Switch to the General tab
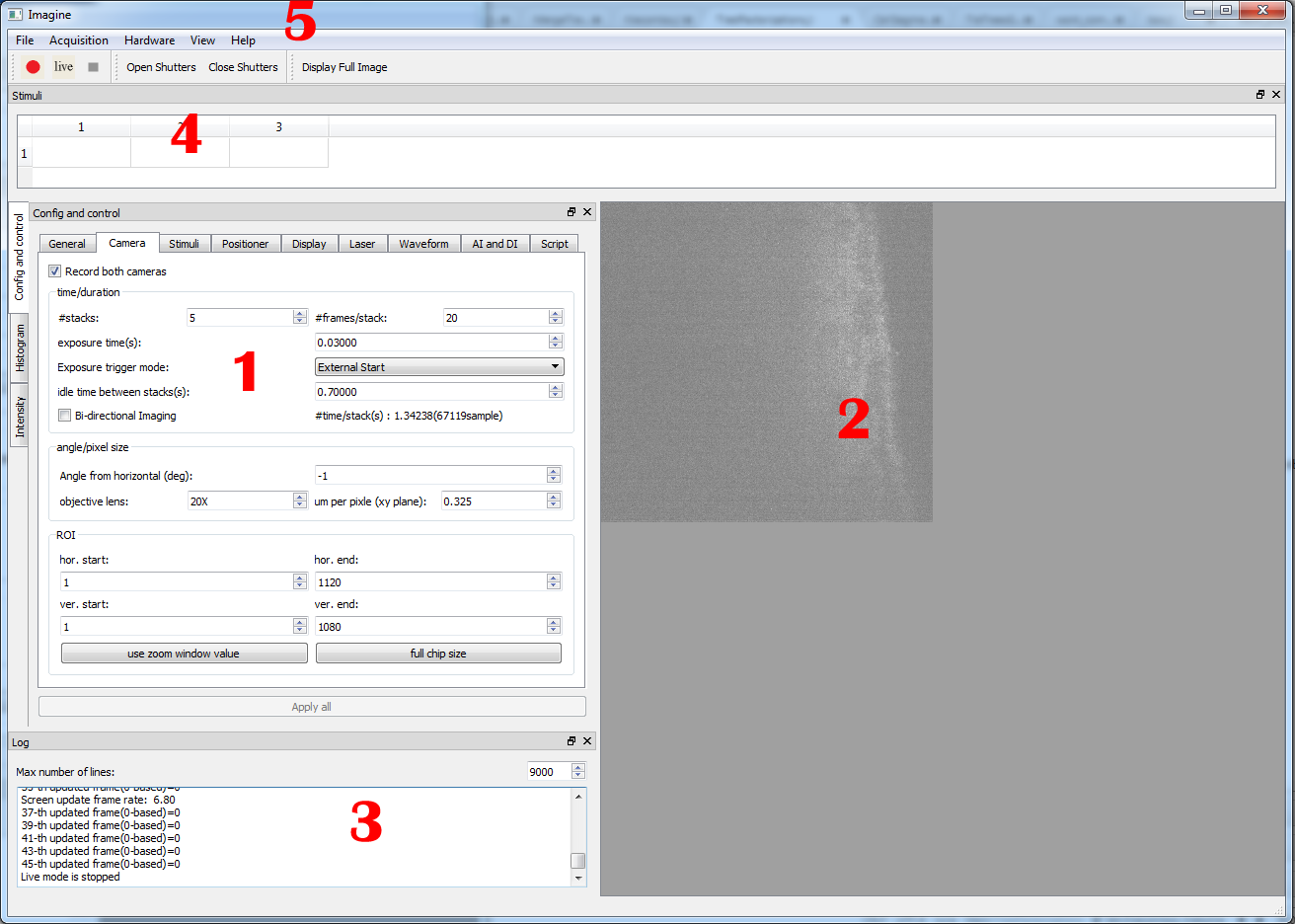 [x=67, y=244]
